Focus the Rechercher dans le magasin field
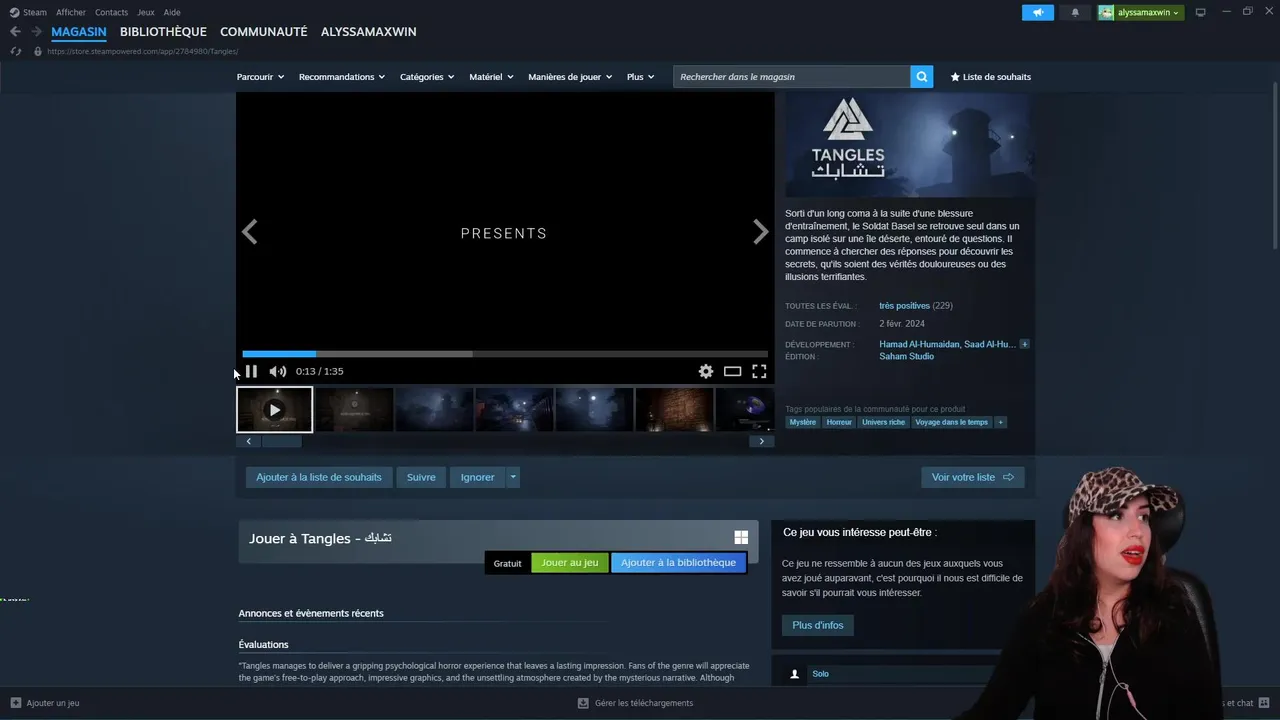1280x720 pixels. click(792, 77)
